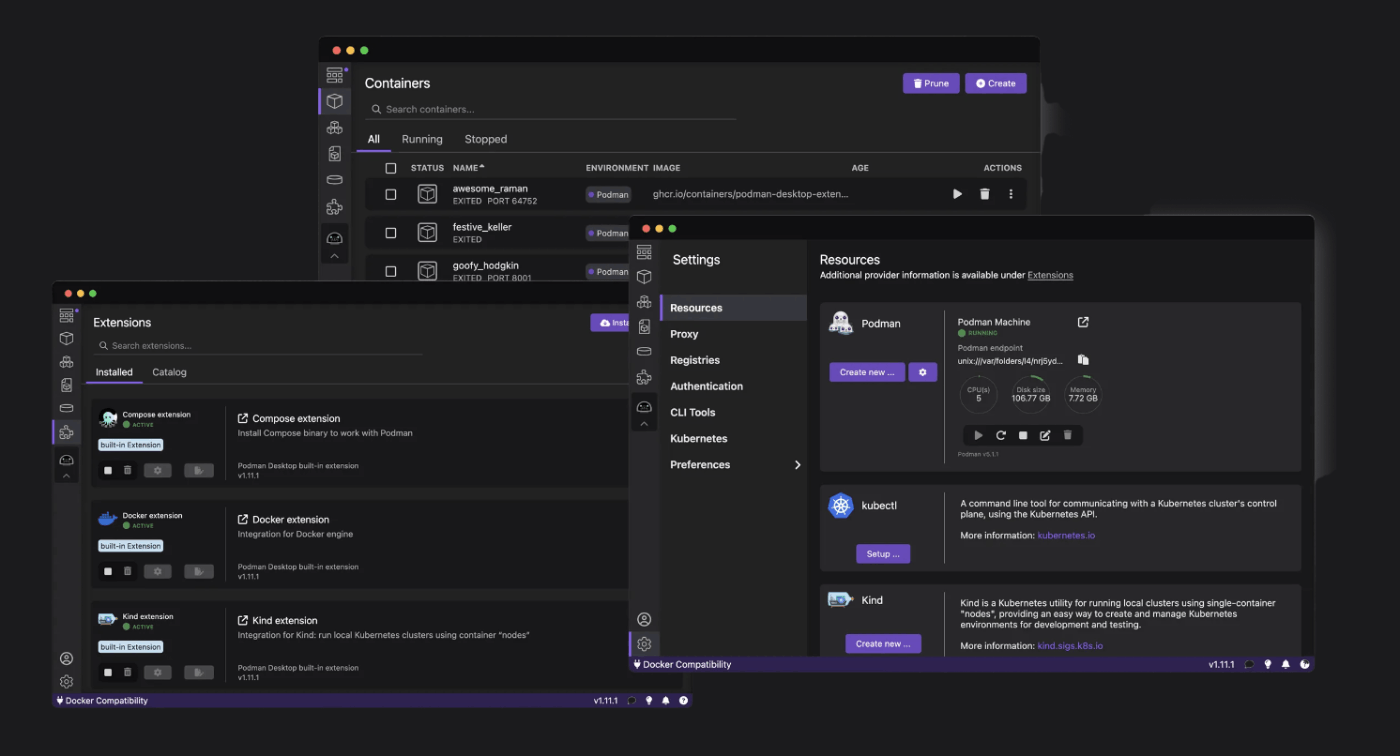Open Dashboard icon in Settings window sidebar
The width and height of the screenshot is (1400, 756).
644,252
